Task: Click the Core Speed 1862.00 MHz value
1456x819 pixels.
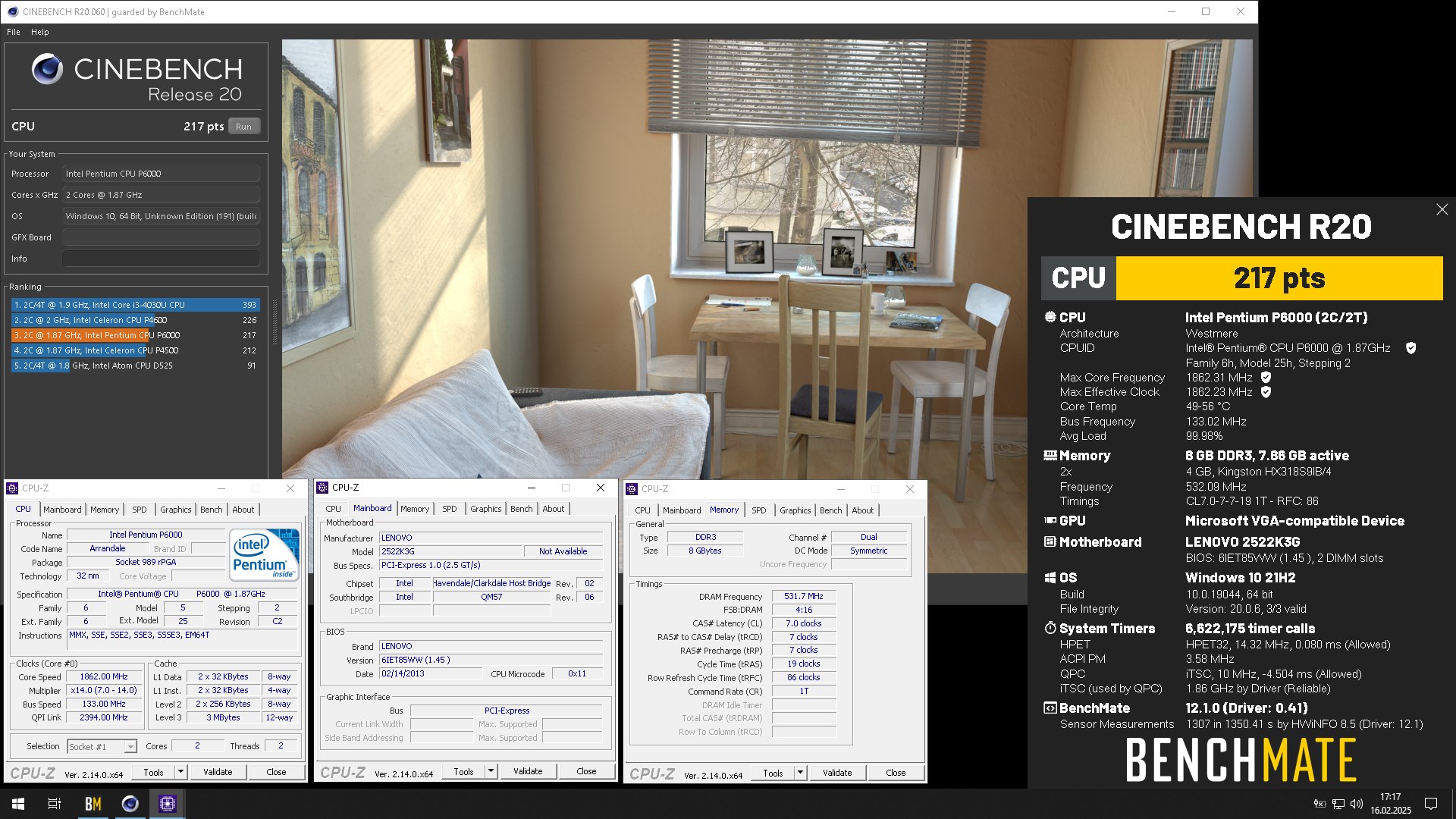Action: [104, 677]
